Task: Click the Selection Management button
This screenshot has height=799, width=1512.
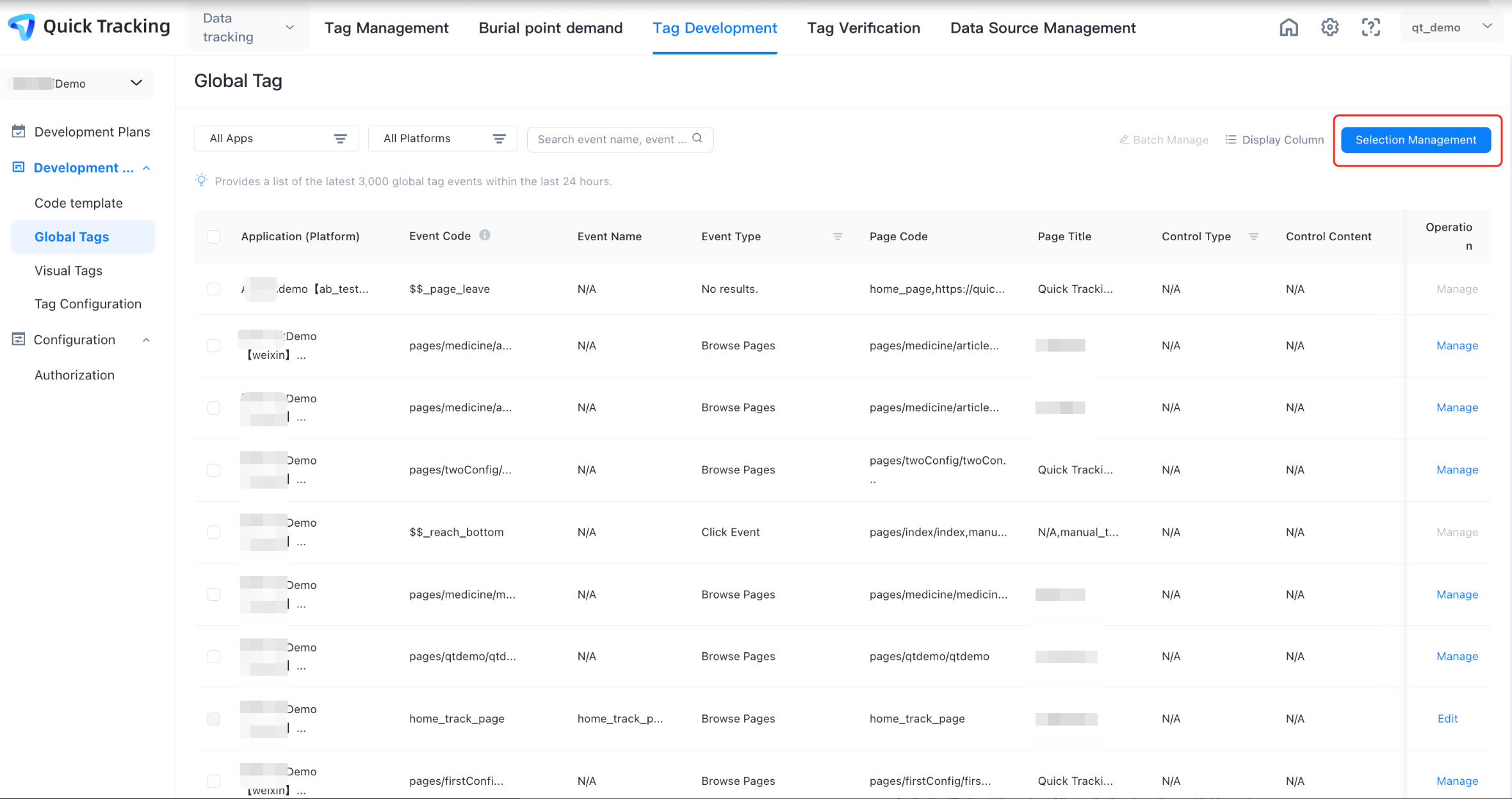Action: tap(1415, 140)
